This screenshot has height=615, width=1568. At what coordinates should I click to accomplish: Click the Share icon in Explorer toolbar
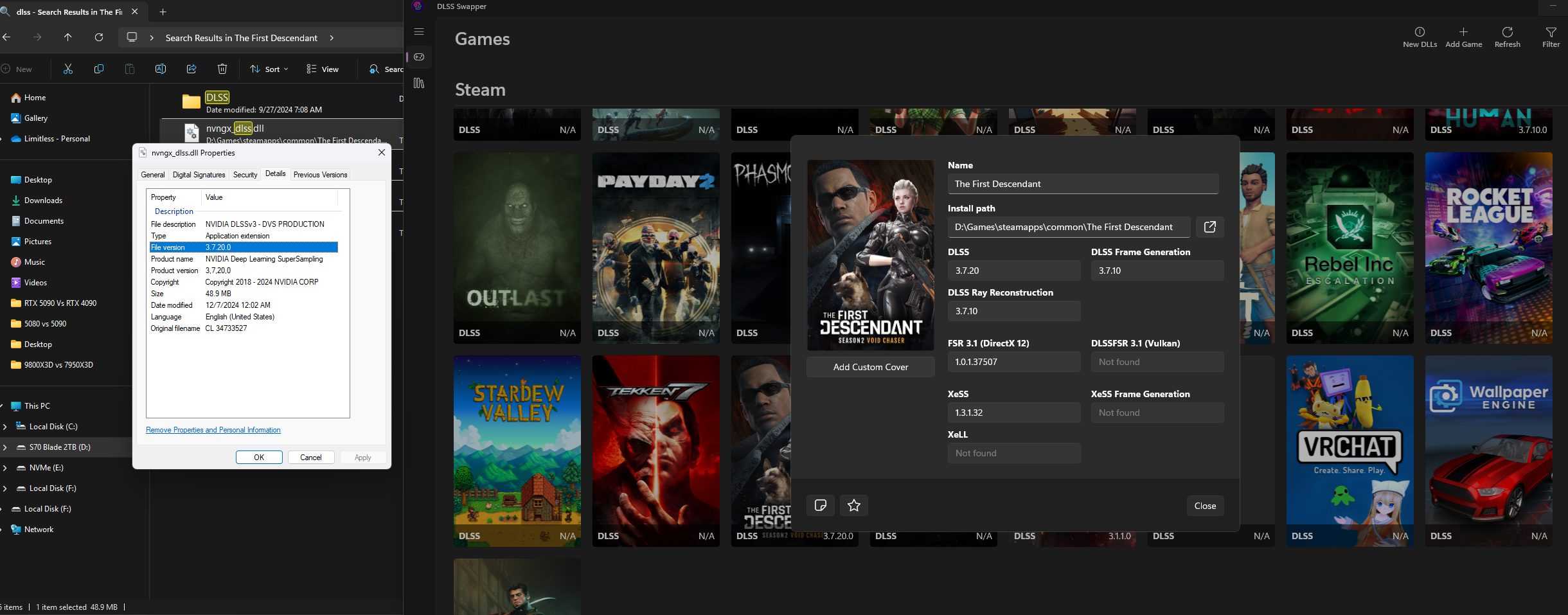tap(192, 69)
